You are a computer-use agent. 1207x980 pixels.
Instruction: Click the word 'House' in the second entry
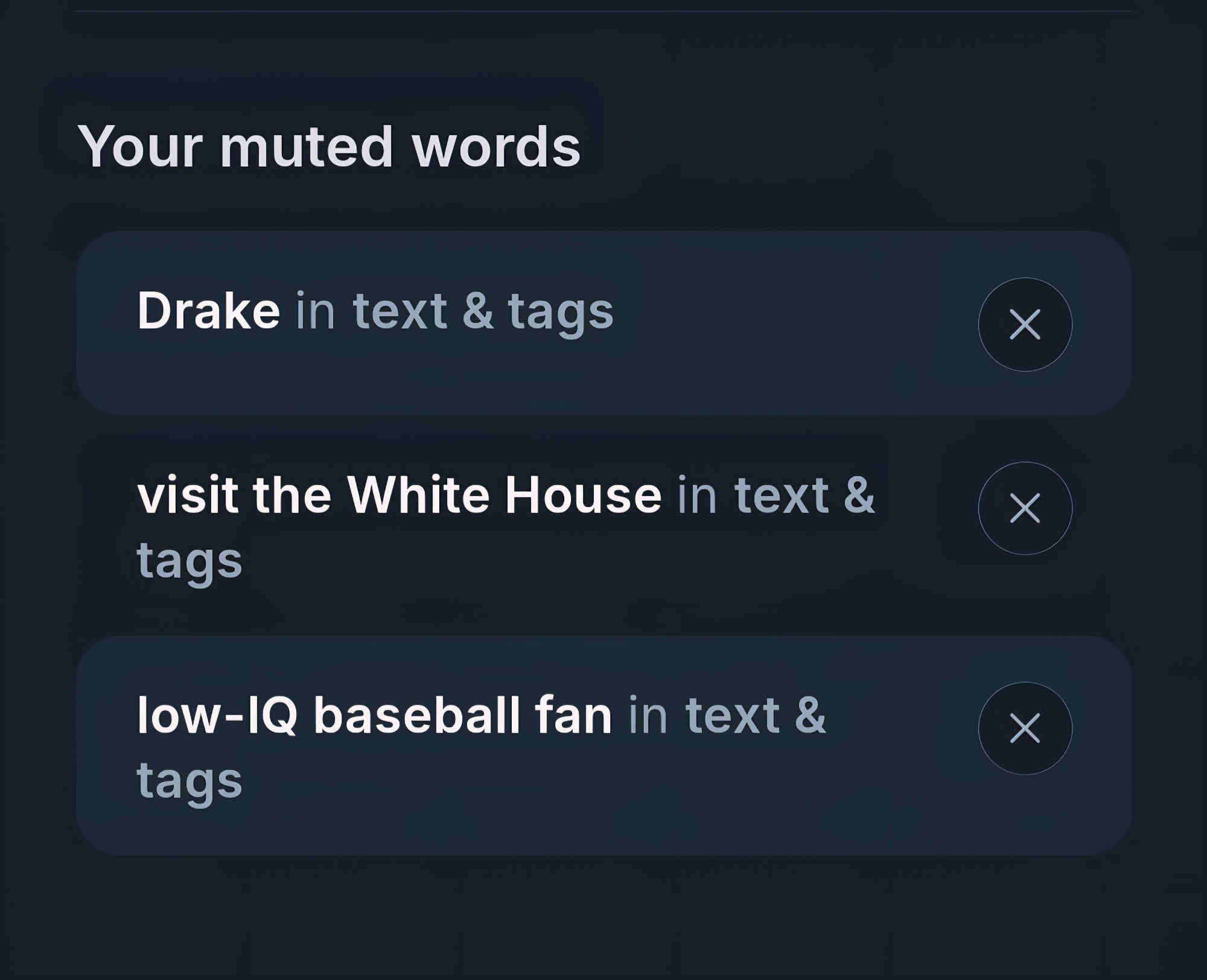tap(583, 495)
